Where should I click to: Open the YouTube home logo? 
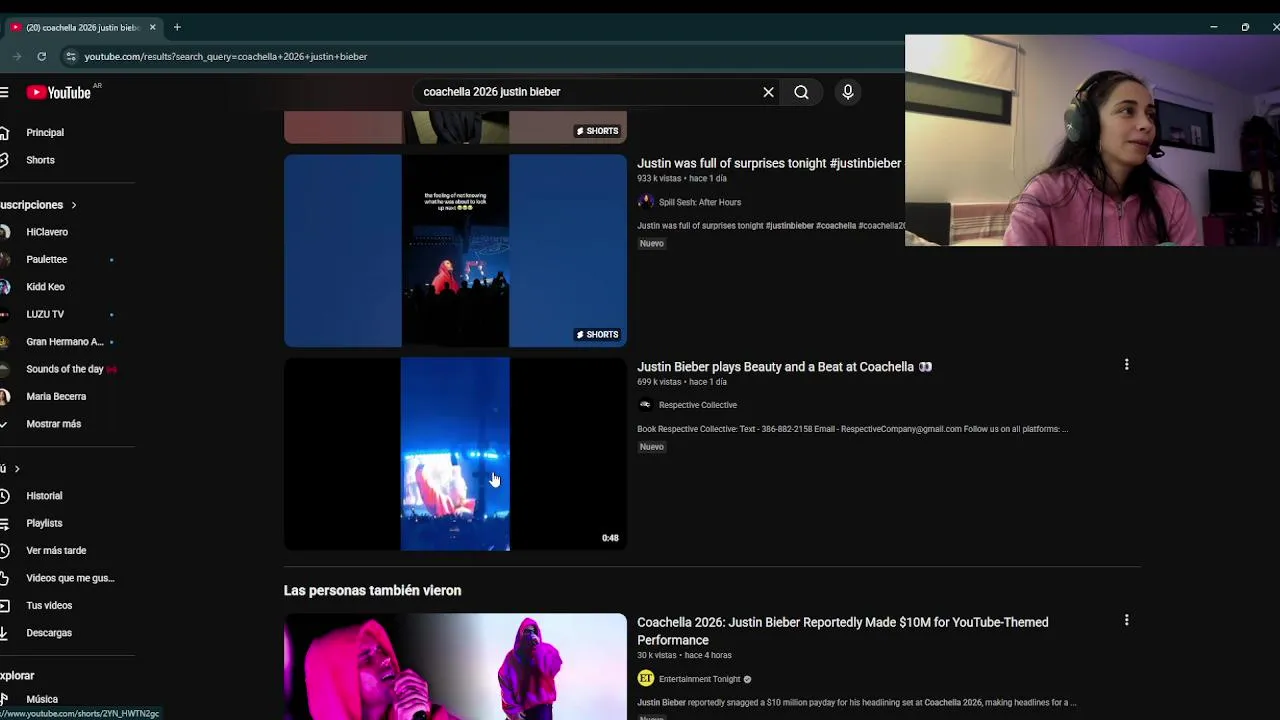59,92
